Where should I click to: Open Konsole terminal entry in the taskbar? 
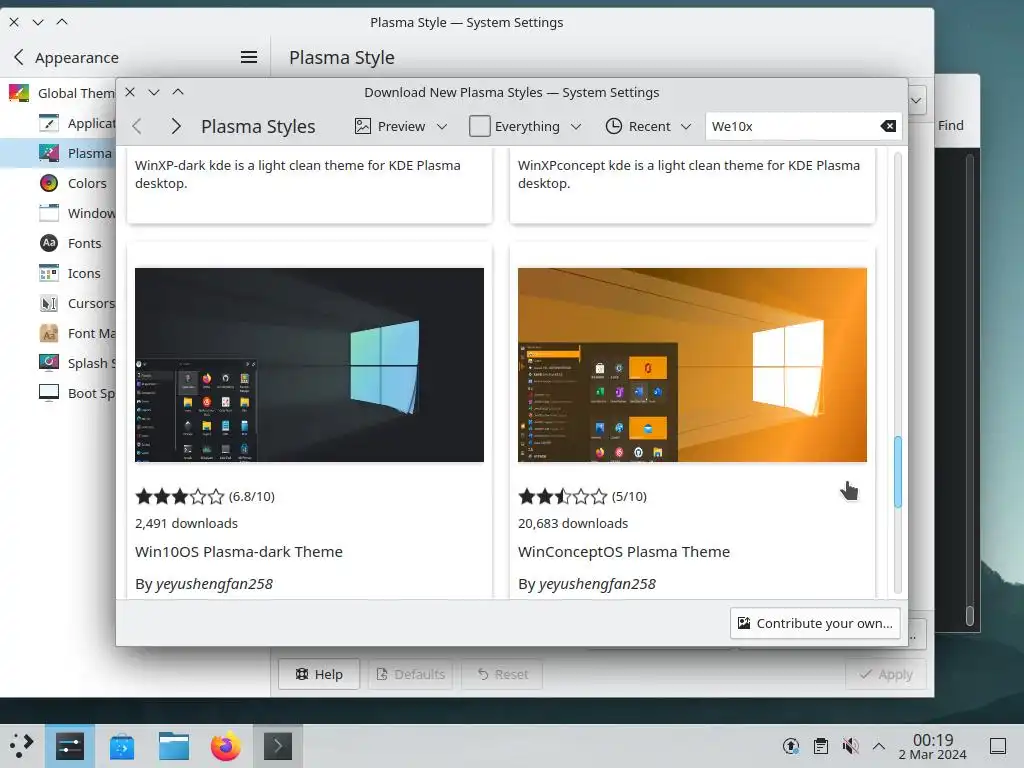click(x=278, y=746)
